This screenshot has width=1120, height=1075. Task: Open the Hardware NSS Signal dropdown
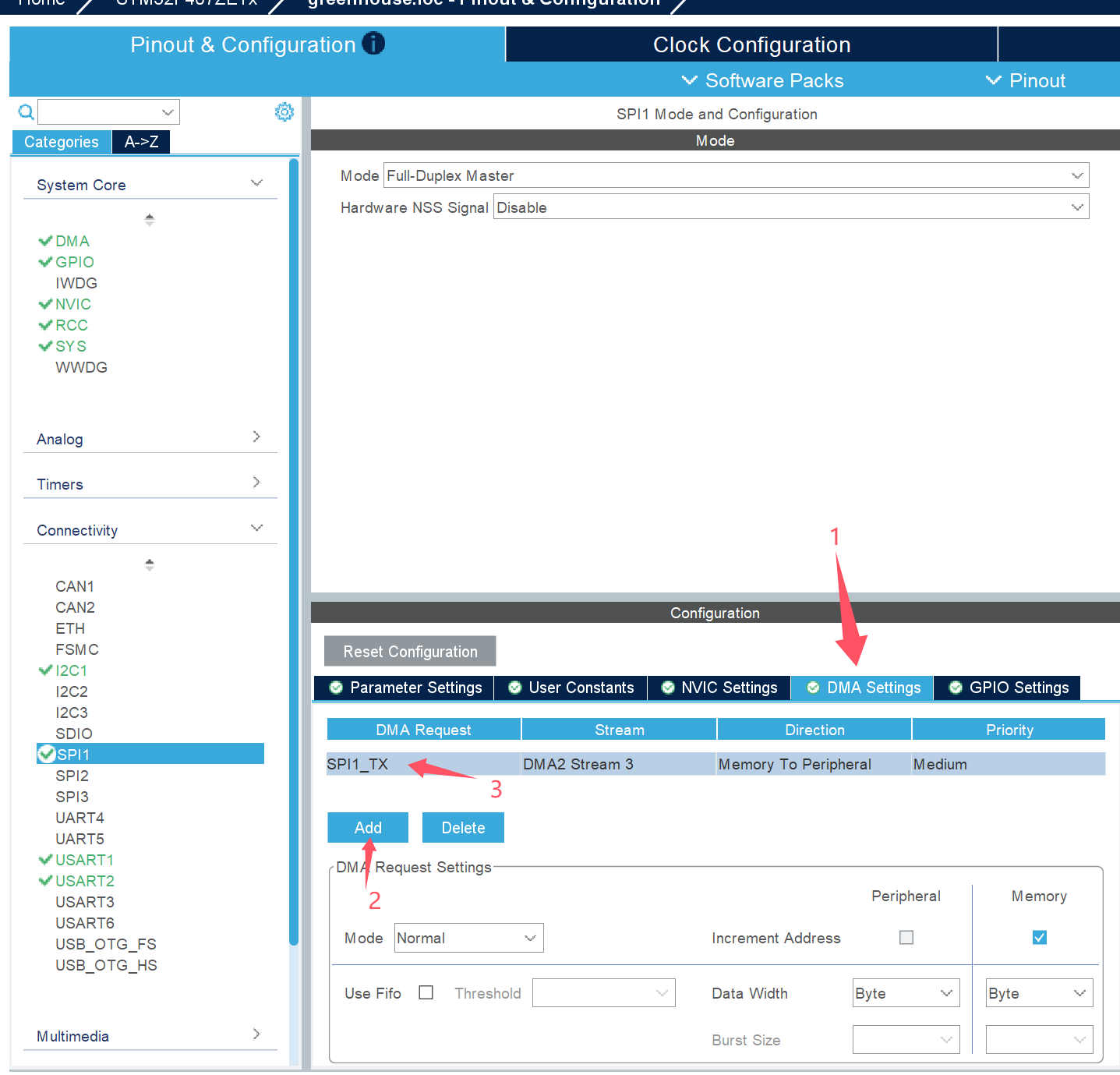tap(790, 207)
